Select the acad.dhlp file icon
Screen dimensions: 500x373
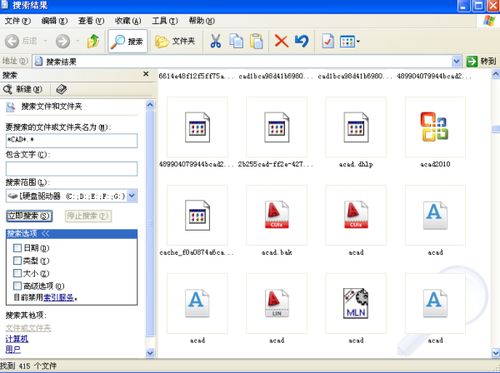356,127
